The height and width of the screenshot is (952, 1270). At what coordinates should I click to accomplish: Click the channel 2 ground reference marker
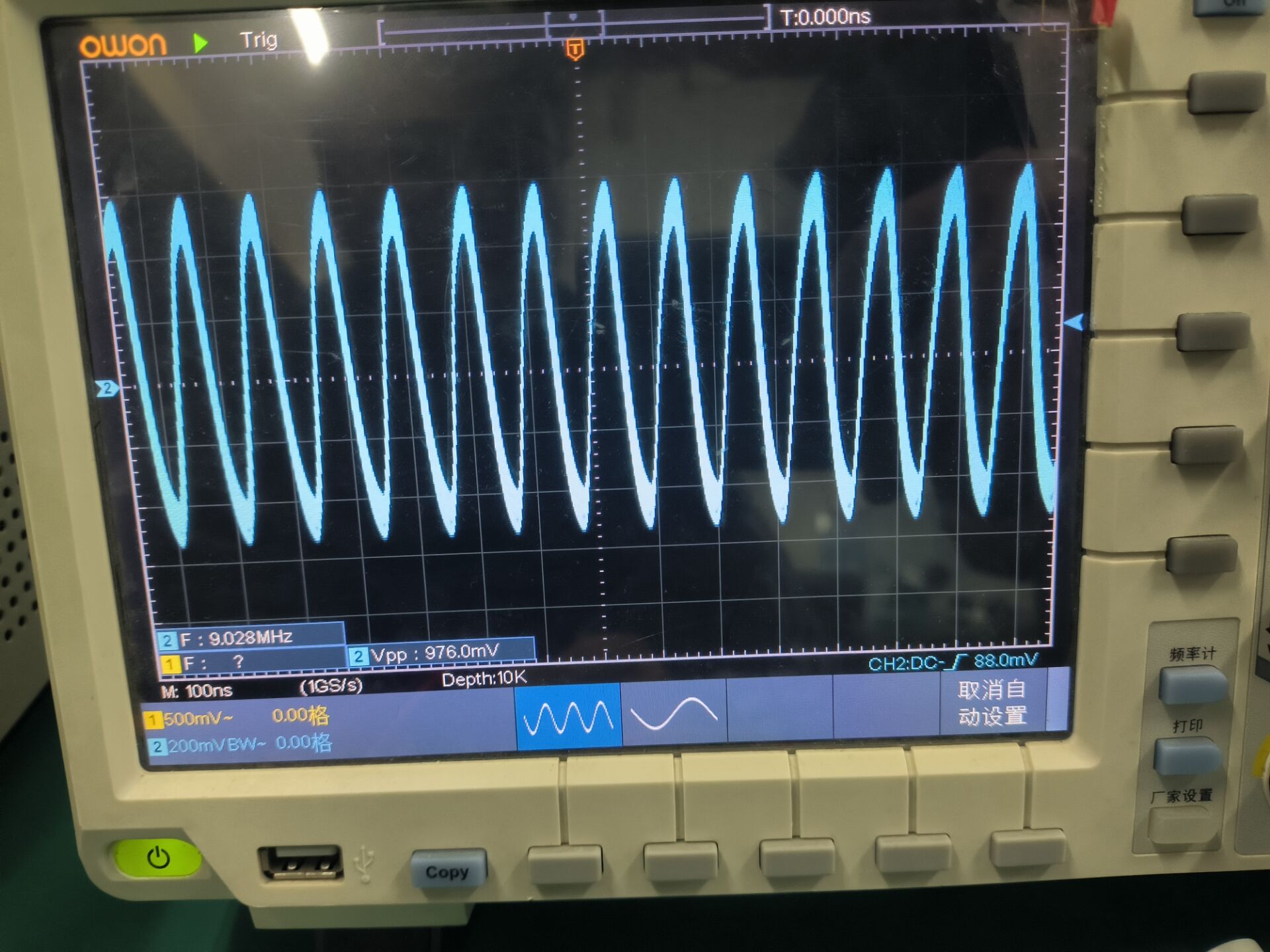point(106,388)
